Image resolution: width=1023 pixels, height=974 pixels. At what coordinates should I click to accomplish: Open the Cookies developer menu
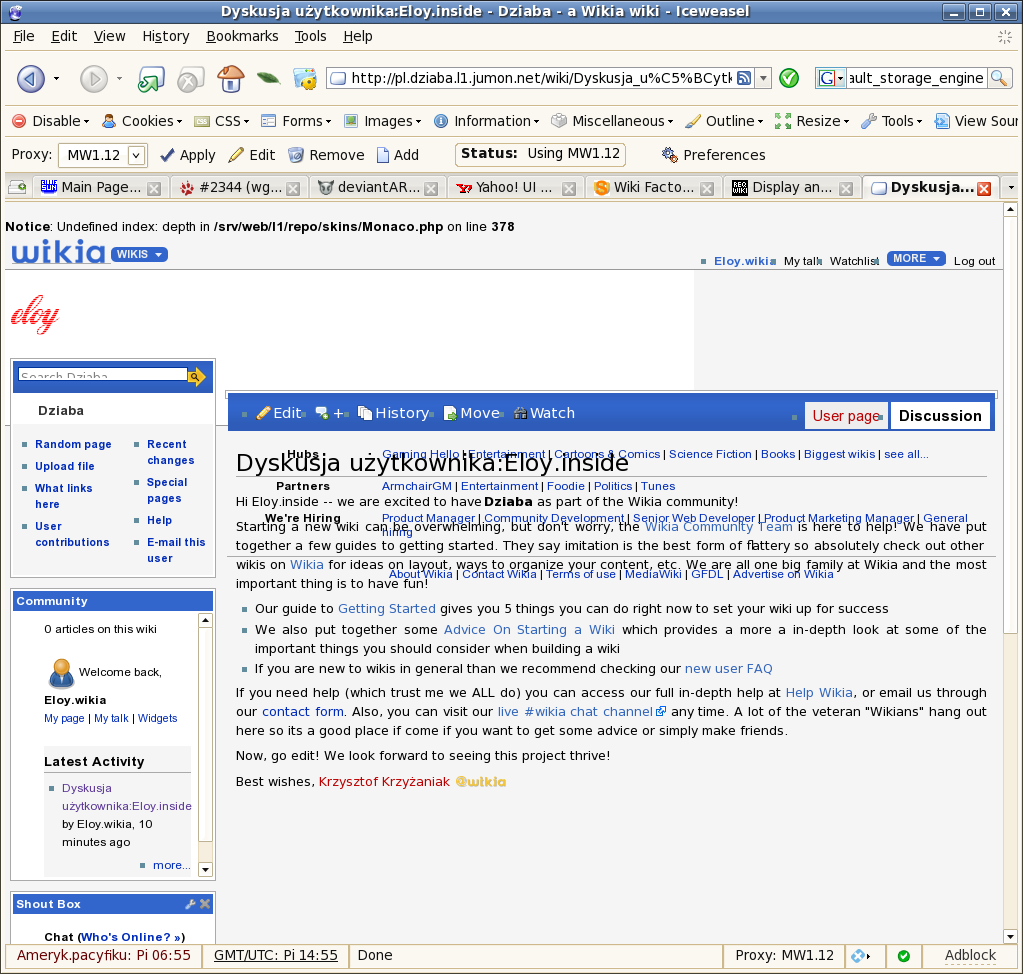142,121
